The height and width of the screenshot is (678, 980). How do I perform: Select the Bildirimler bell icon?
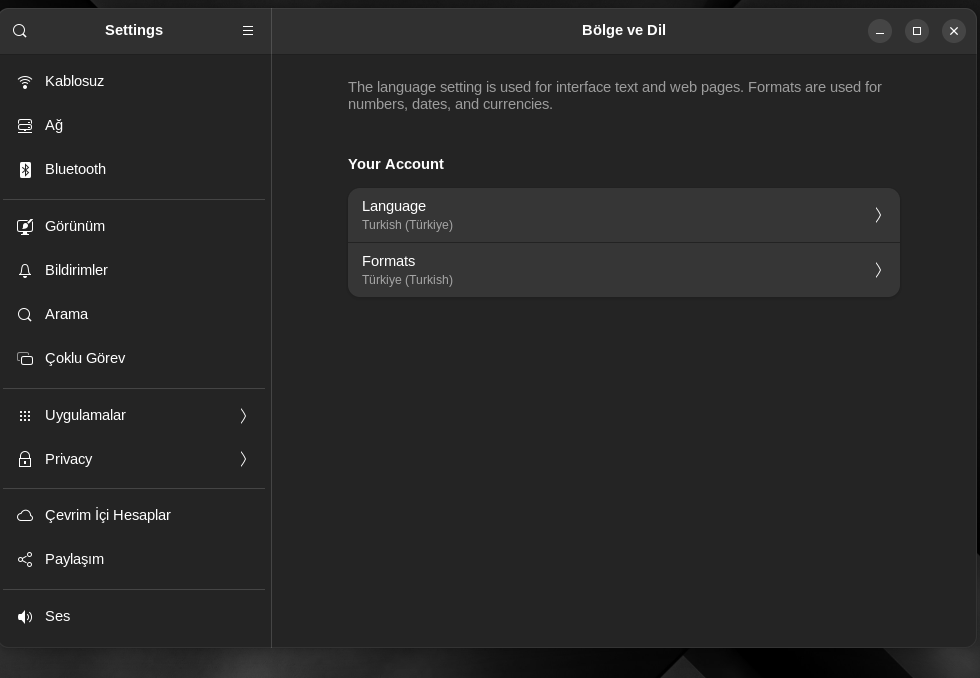tap(25, 271)
